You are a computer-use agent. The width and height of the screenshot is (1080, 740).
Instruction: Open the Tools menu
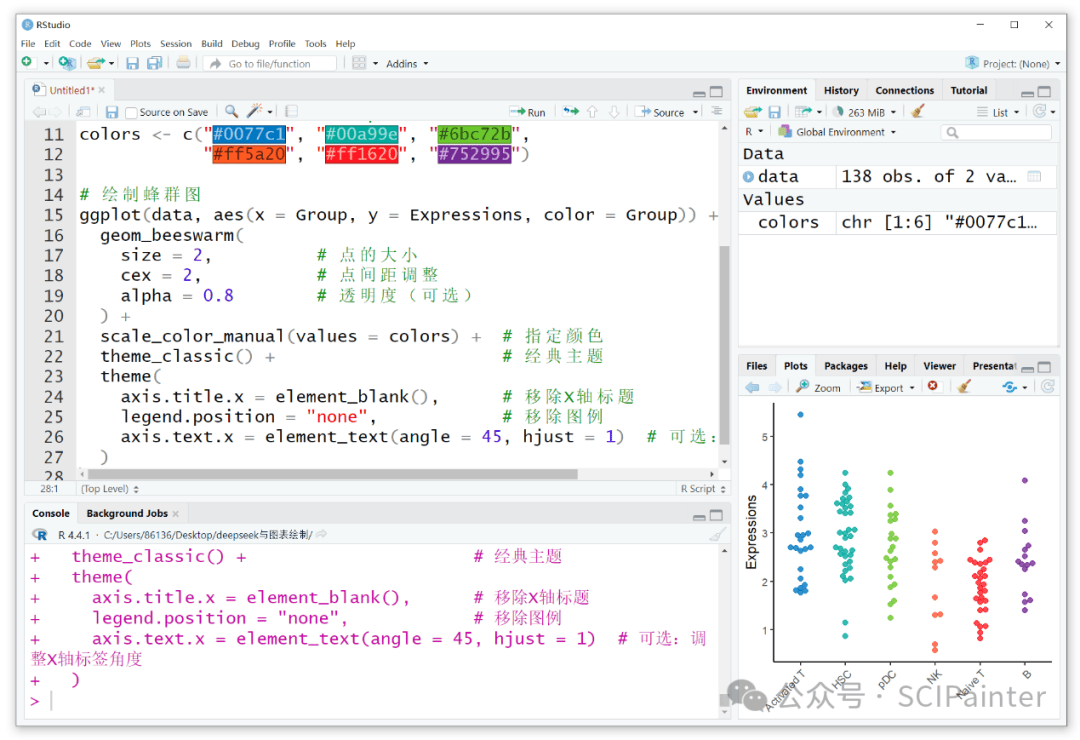315,43
